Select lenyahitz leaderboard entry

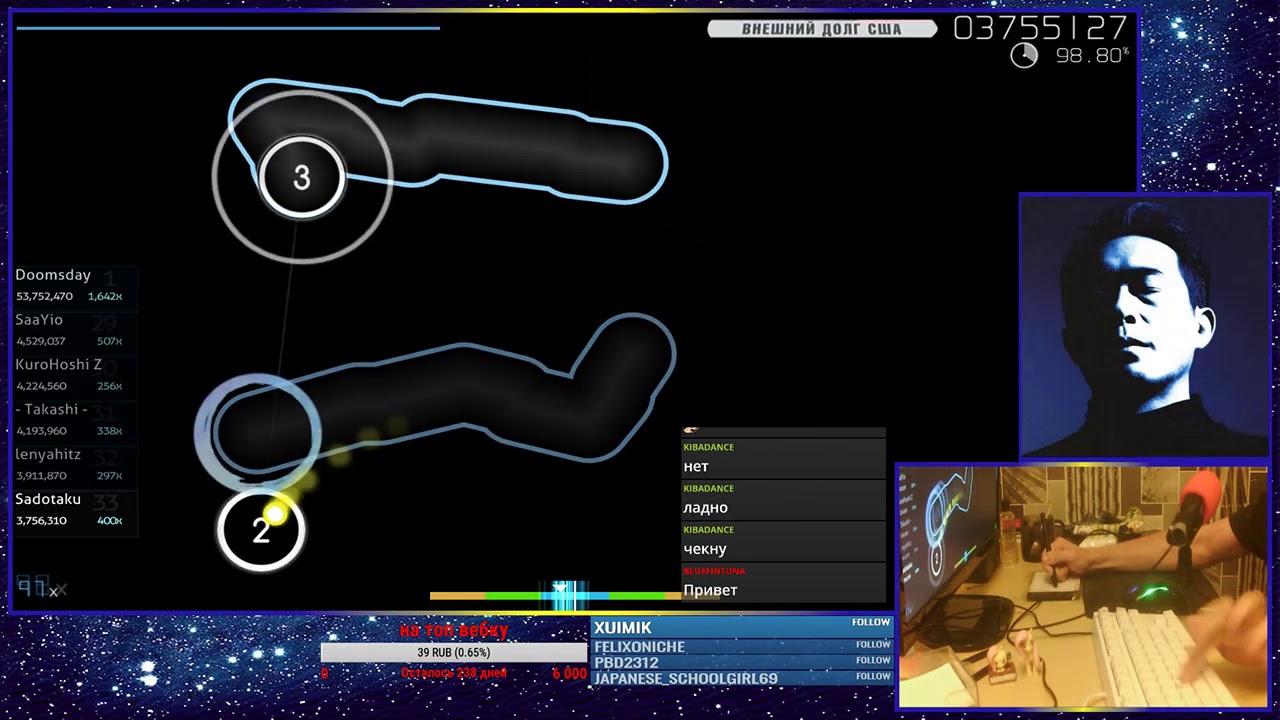(x=74, y=465)
